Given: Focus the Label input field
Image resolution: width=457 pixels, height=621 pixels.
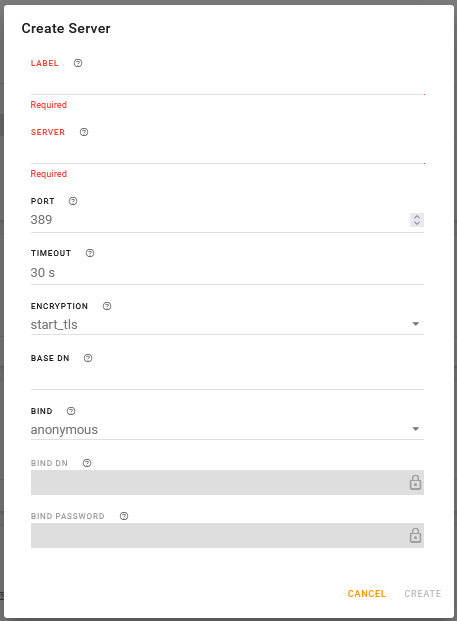Looking at the screenshot, I should [x=227, y=83].
